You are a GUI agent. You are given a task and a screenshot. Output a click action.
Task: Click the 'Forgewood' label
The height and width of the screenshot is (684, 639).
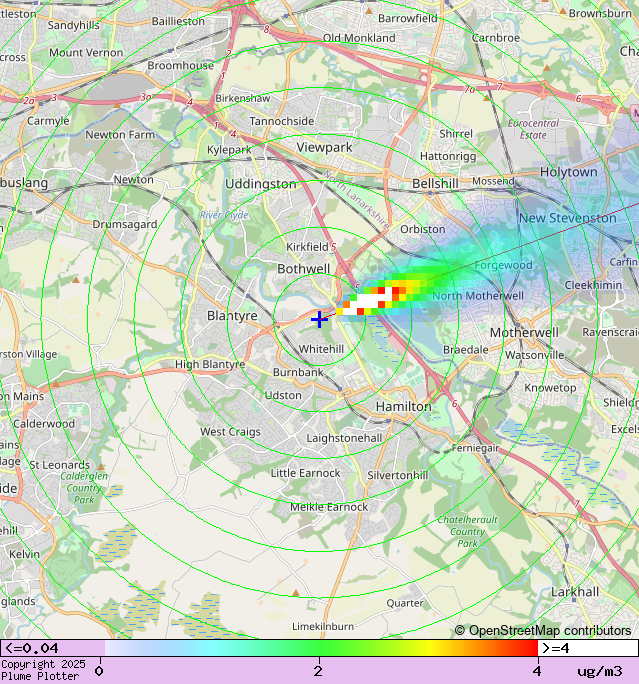[x=503, y=265]
